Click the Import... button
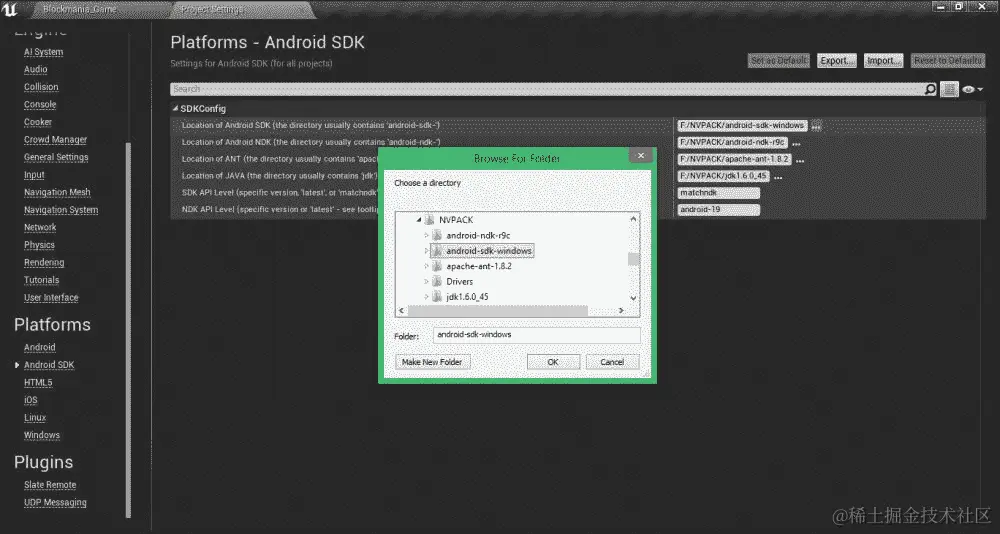The image size is (1000, 534). 883,61
